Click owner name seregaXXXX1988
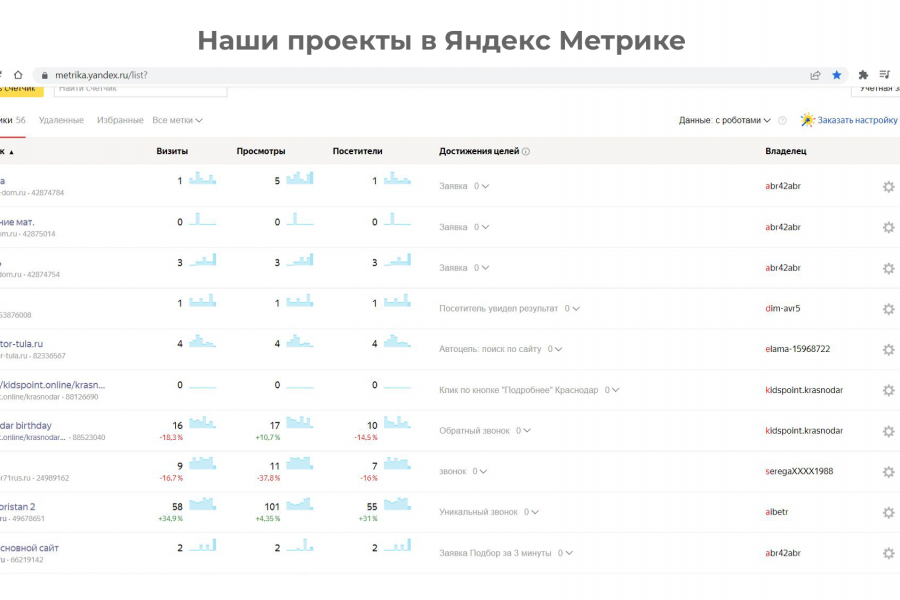This screenshot has width=900, height=600. (799, 471)
